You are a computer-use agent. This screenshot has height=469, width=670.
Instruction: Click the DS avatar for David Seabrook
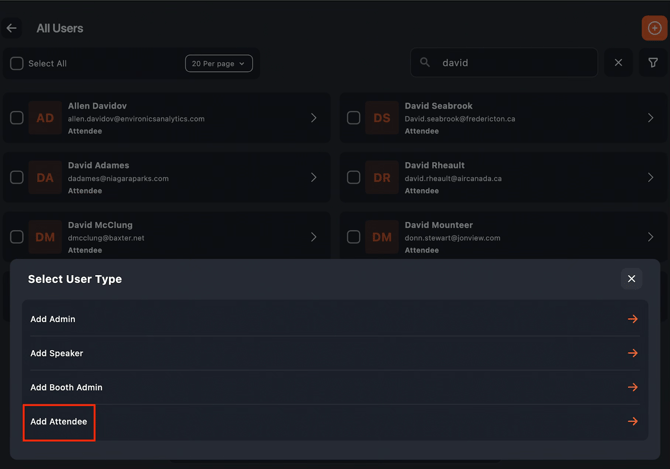[382, 118]
